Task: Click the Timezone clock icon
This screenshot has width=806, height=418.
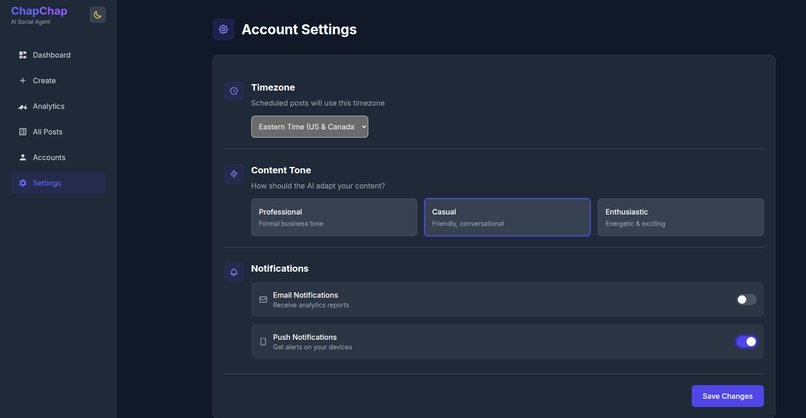Action: [x=234, y=91]
